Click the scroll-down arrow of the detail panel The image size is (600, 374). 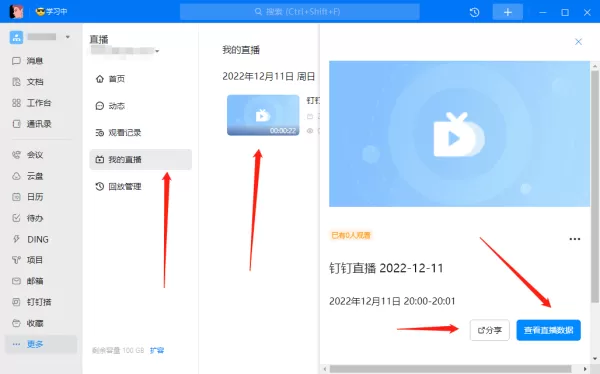point(595,359)
